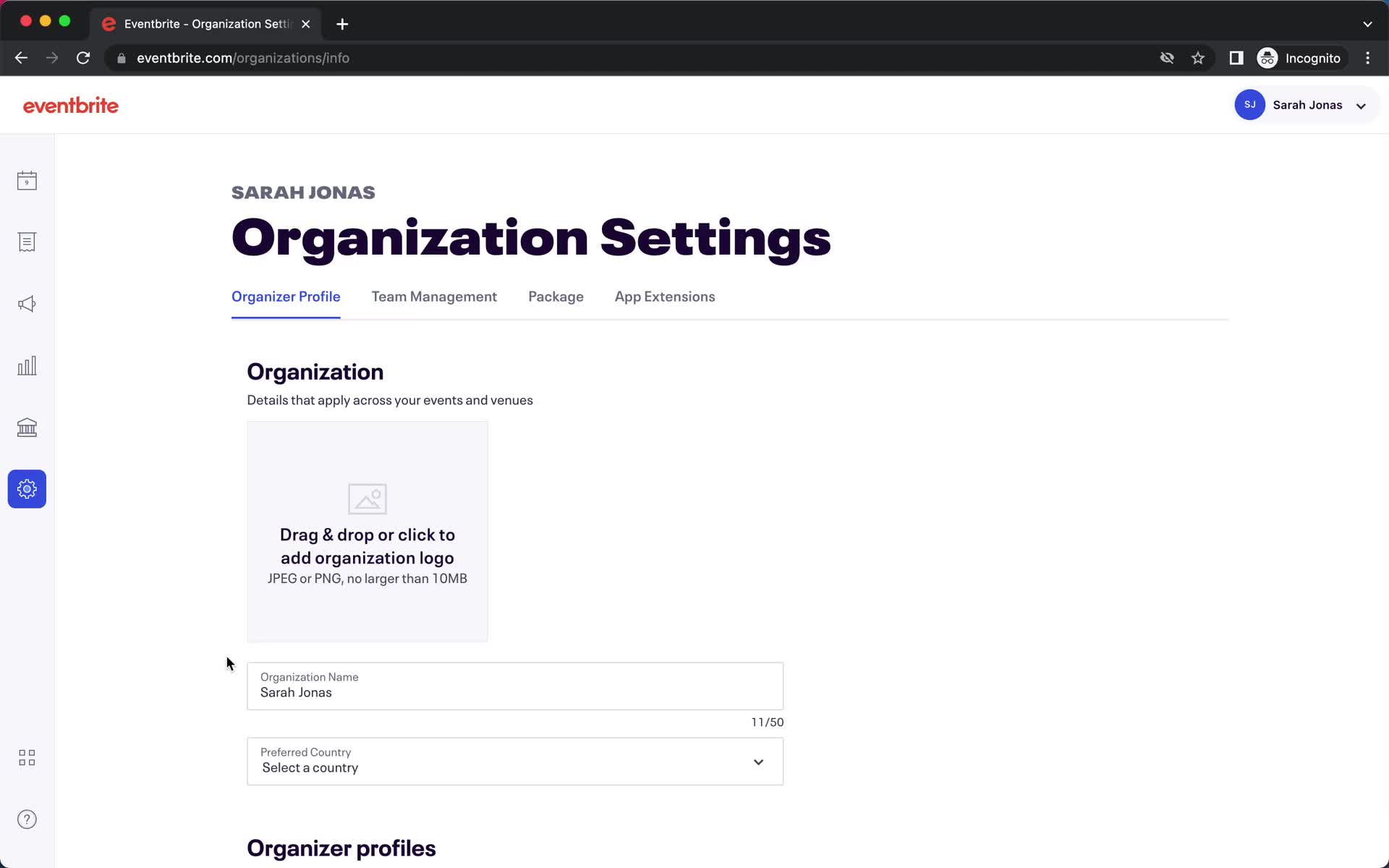Click the back navigation browser button
The width and height of the screenshot is (1389, 868).
pos(21,57)
